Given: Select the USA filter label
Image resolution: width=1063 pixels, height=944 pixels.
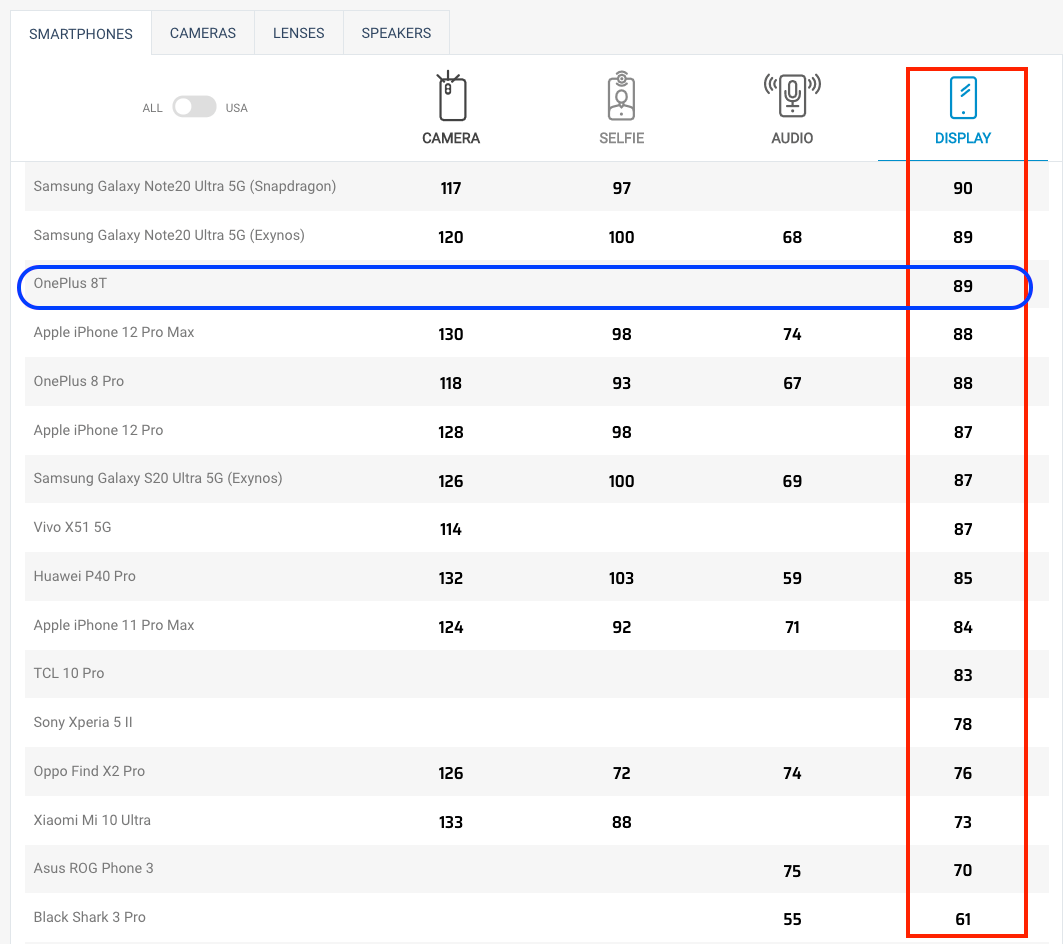Looking at the screenshot, I should [237, 108].
